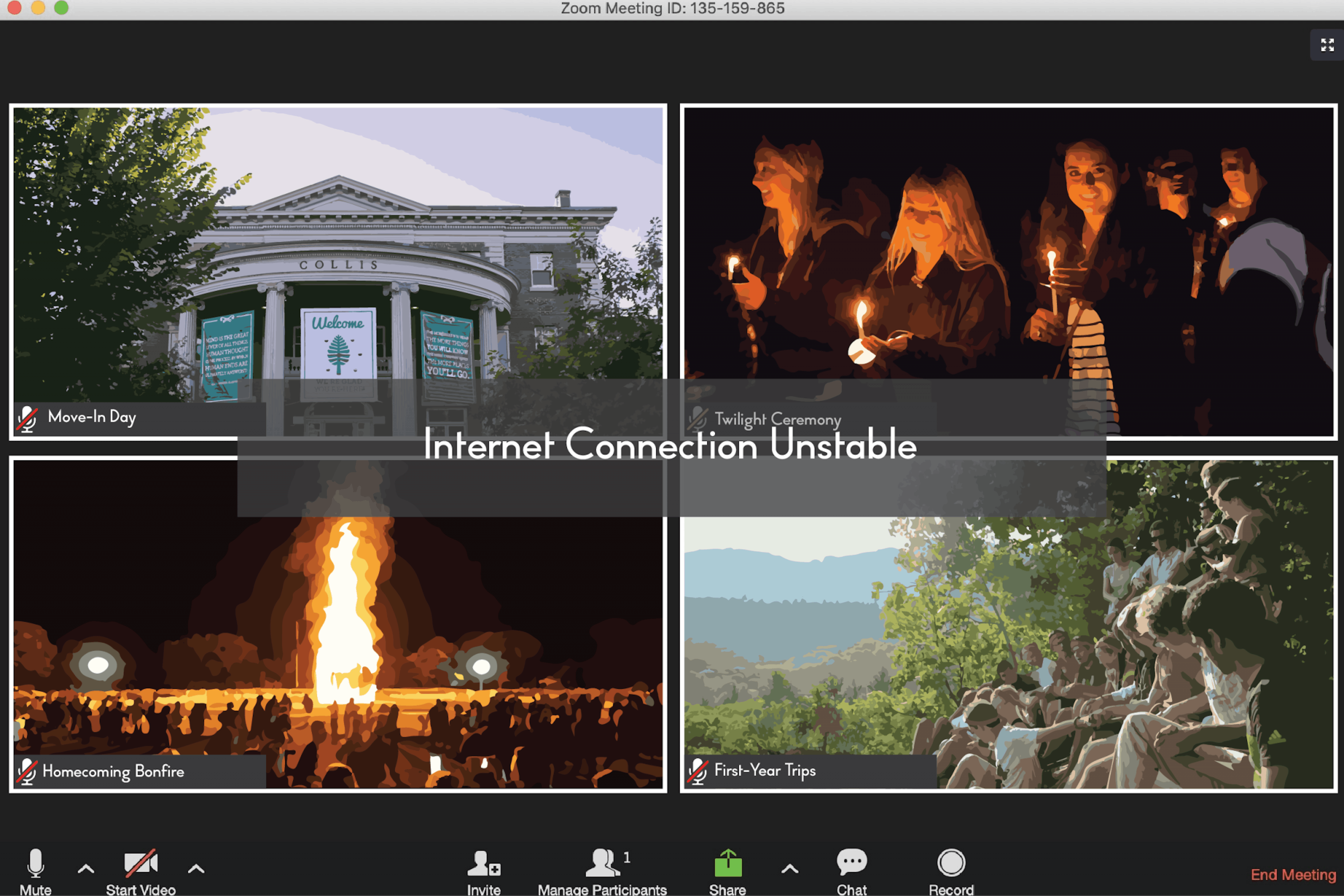The height and width of the screenshot is (896, 1344).
Task: Click the green Share screen icon
Action: coord(728,863)
